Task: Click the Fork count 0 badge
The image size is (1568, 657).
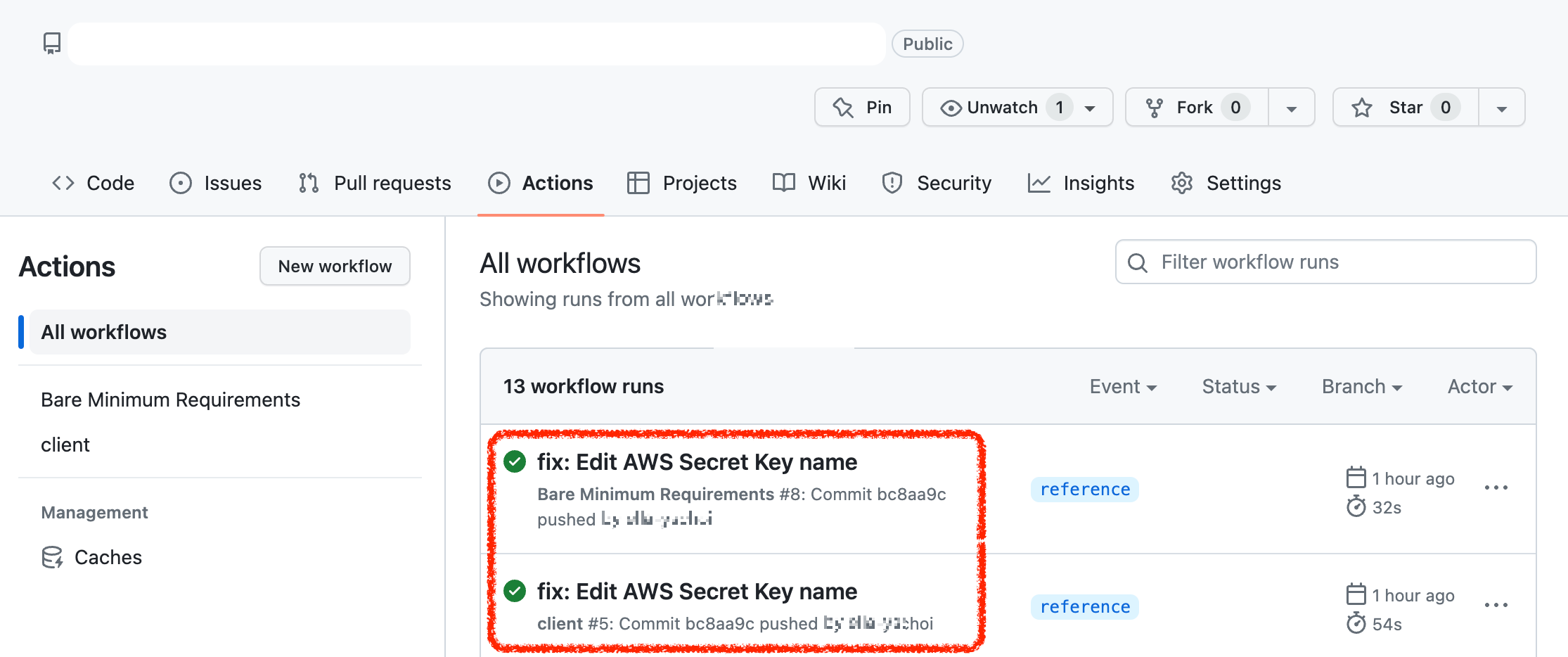Action: point(1235,107)
